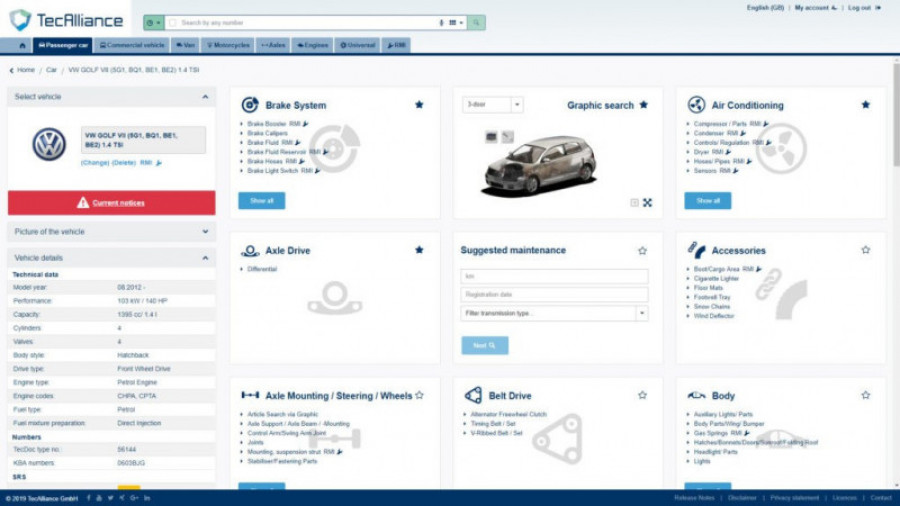Click RMI wrench icon beside vehicle Delete link

click(159, 163)
